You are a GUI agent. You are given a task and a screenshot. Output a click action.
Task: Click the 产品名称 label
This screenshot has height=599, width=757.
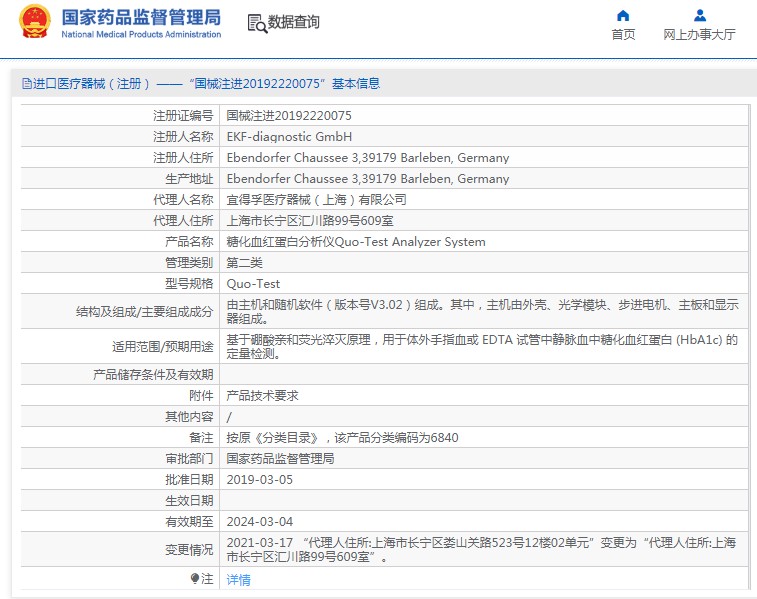point(189,242)
